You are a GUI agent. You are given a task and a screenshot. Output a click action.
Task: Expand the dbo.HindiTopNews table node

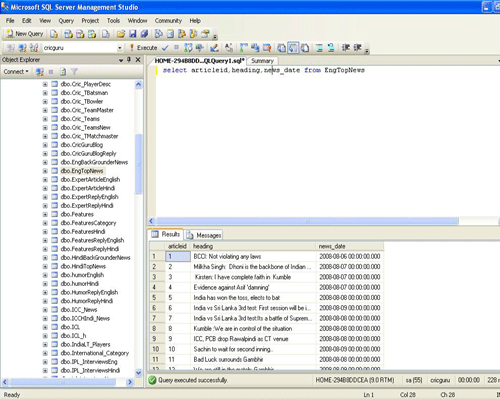(45, 266)
